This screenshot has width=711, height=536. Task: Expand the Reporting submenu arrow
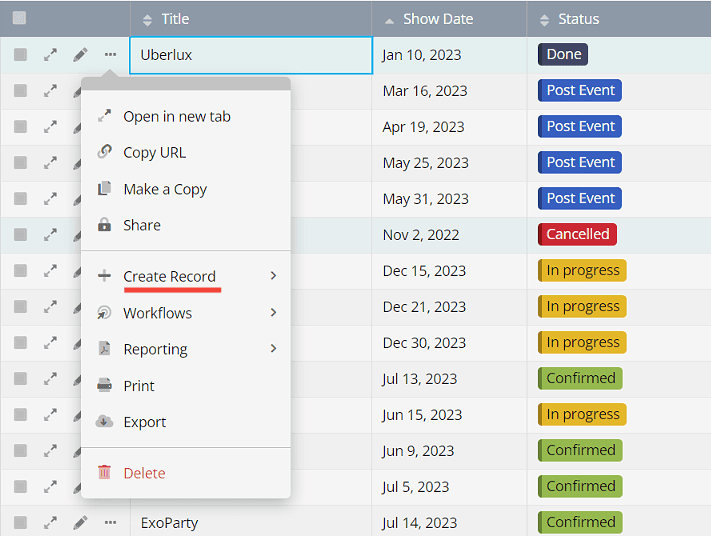[273, 349]
